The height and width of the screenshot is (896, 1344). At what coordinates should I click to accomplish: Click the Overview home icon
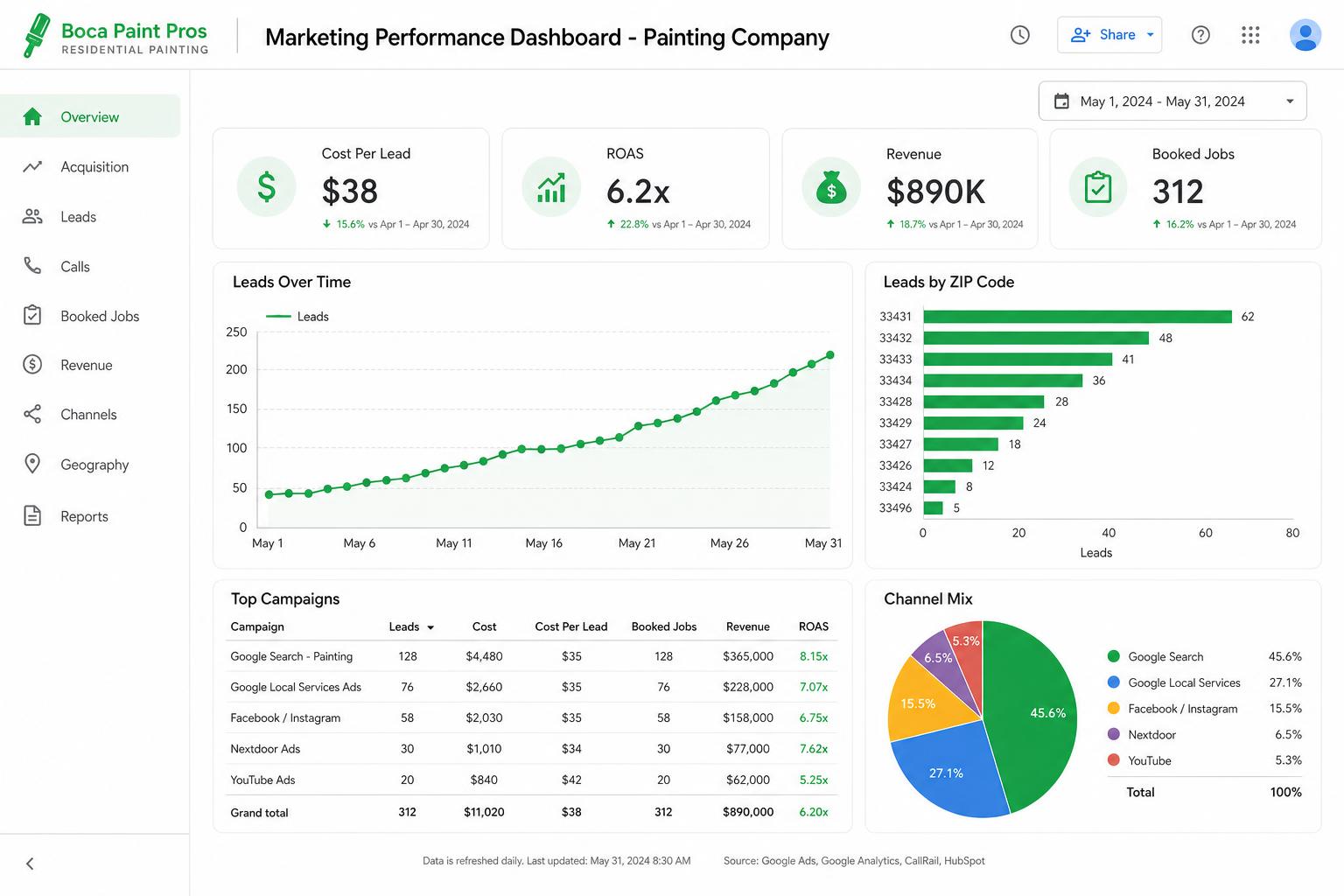32,116
